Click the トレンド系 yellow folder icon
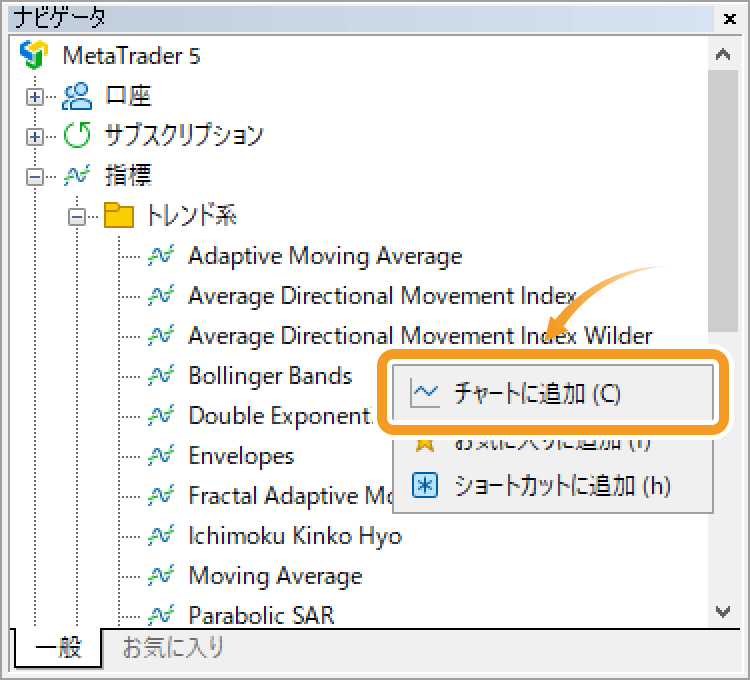 click(119, 215)
